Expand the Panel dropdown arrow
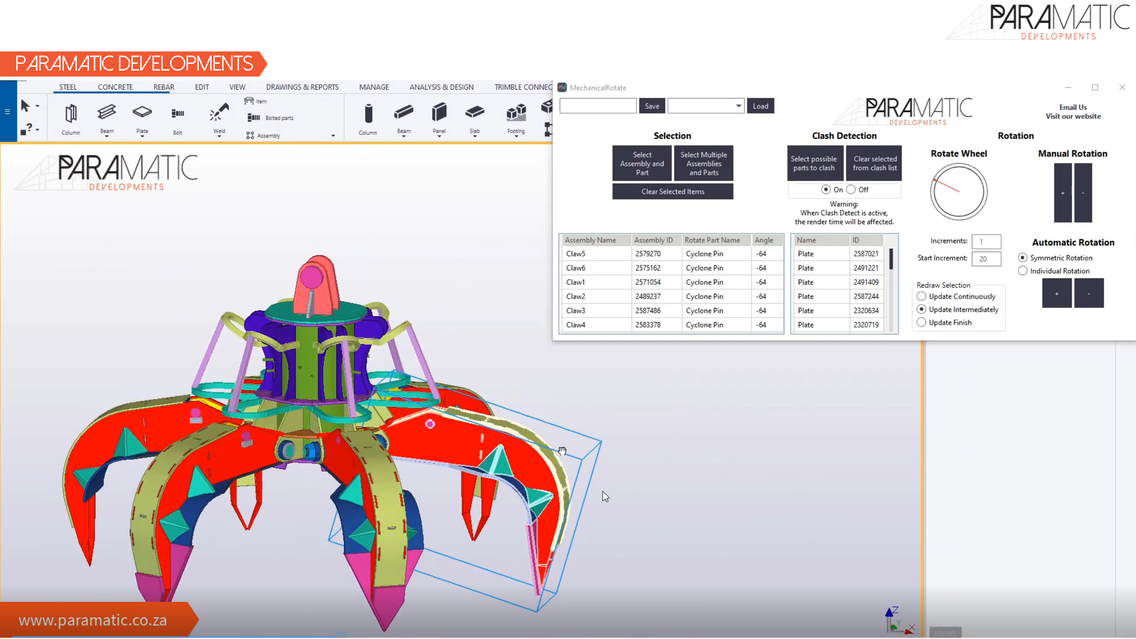Screen dimensions: 1136x639 [x=439, y=138]
